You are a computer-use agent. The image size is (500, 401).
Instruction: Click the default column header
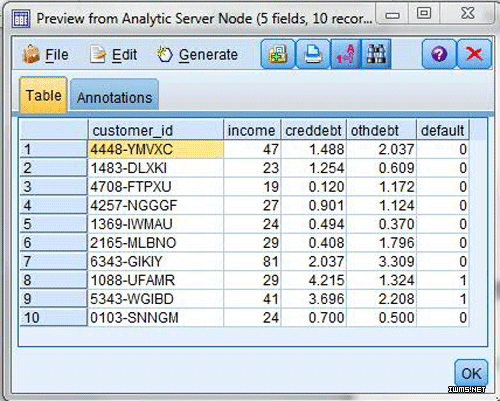tap(443, 130)
